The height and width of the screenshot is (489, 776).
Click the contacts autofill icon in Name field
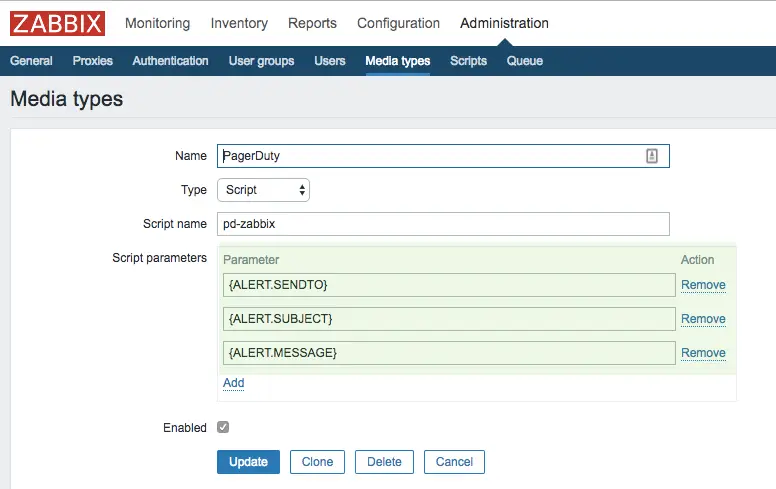pyautogui.click(x=652, y=156)
